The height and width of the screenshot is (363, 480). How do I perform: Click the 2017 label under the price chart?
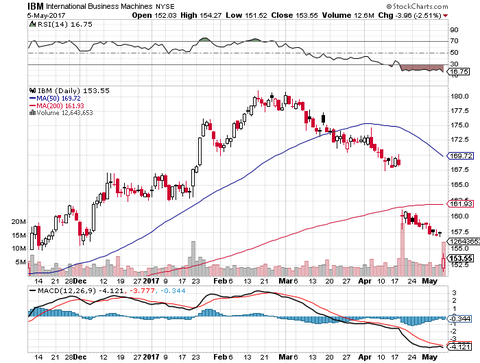151,281
